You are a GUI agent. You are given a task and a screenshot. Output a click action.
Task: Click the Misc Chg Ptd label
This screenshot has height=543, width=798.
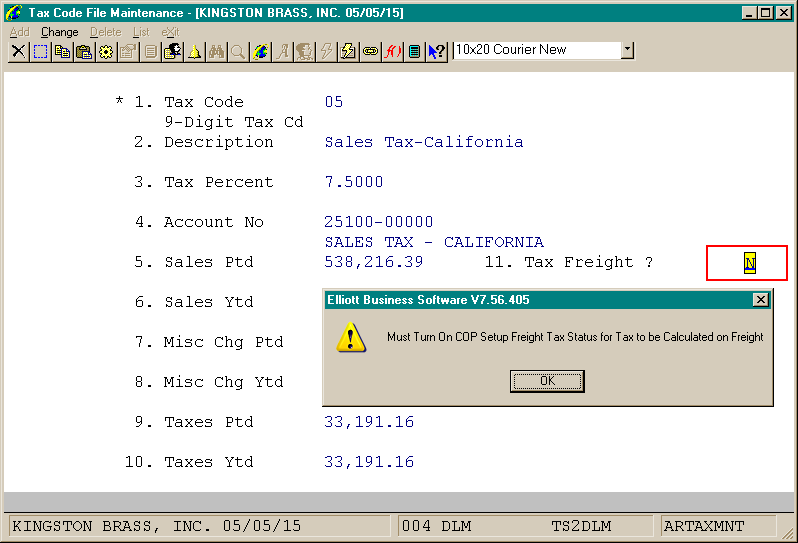pos(223,342)
